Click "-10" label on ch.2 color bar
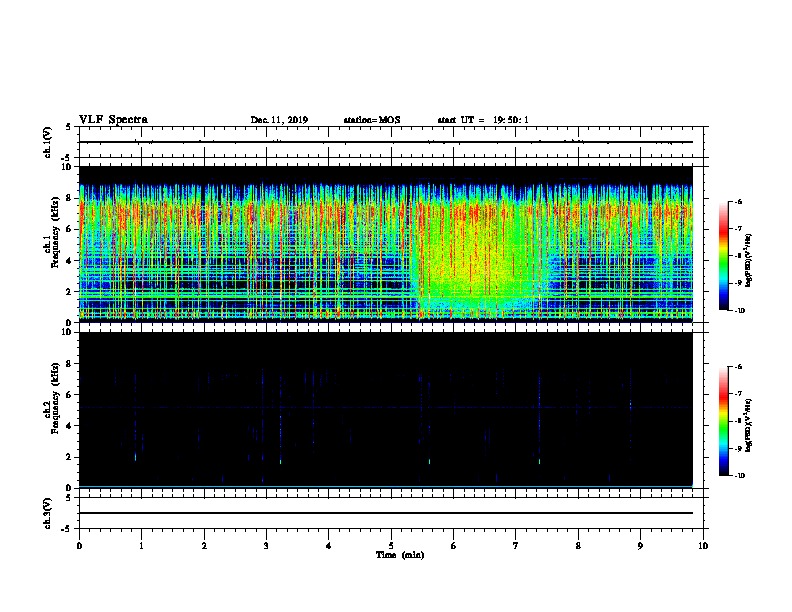 pyautogui.click(x=739, y=475)
